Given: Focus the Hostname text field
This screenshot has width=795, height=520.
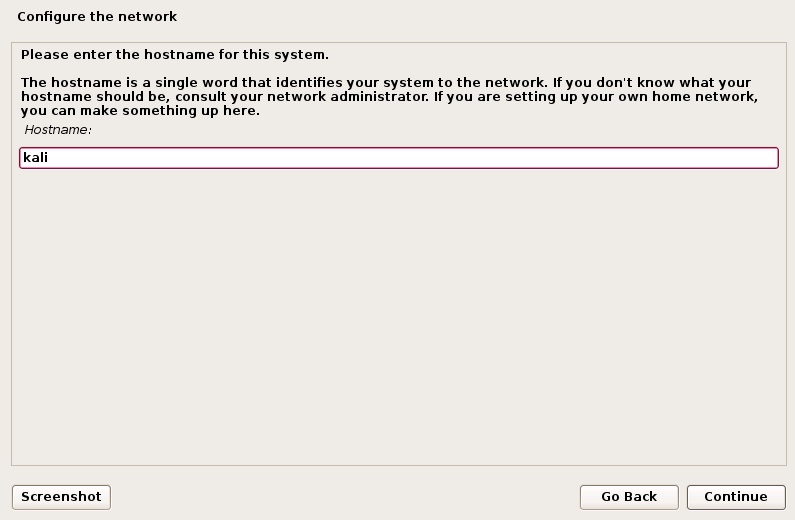Looking at the screenshot, I should (399, 158).
